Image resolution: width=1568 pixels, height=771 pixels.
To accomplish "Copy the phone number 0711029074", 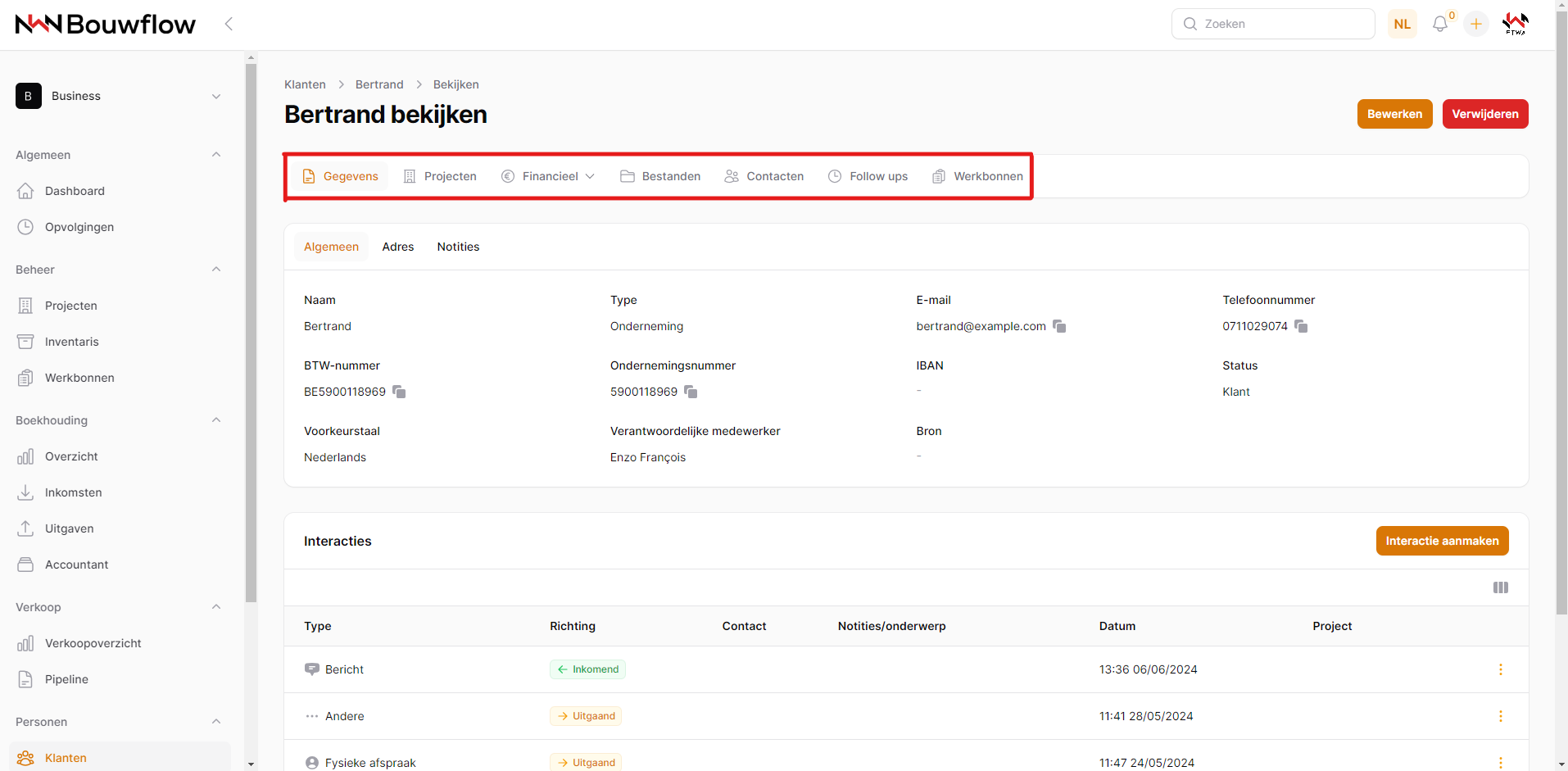I will 1301,326.
